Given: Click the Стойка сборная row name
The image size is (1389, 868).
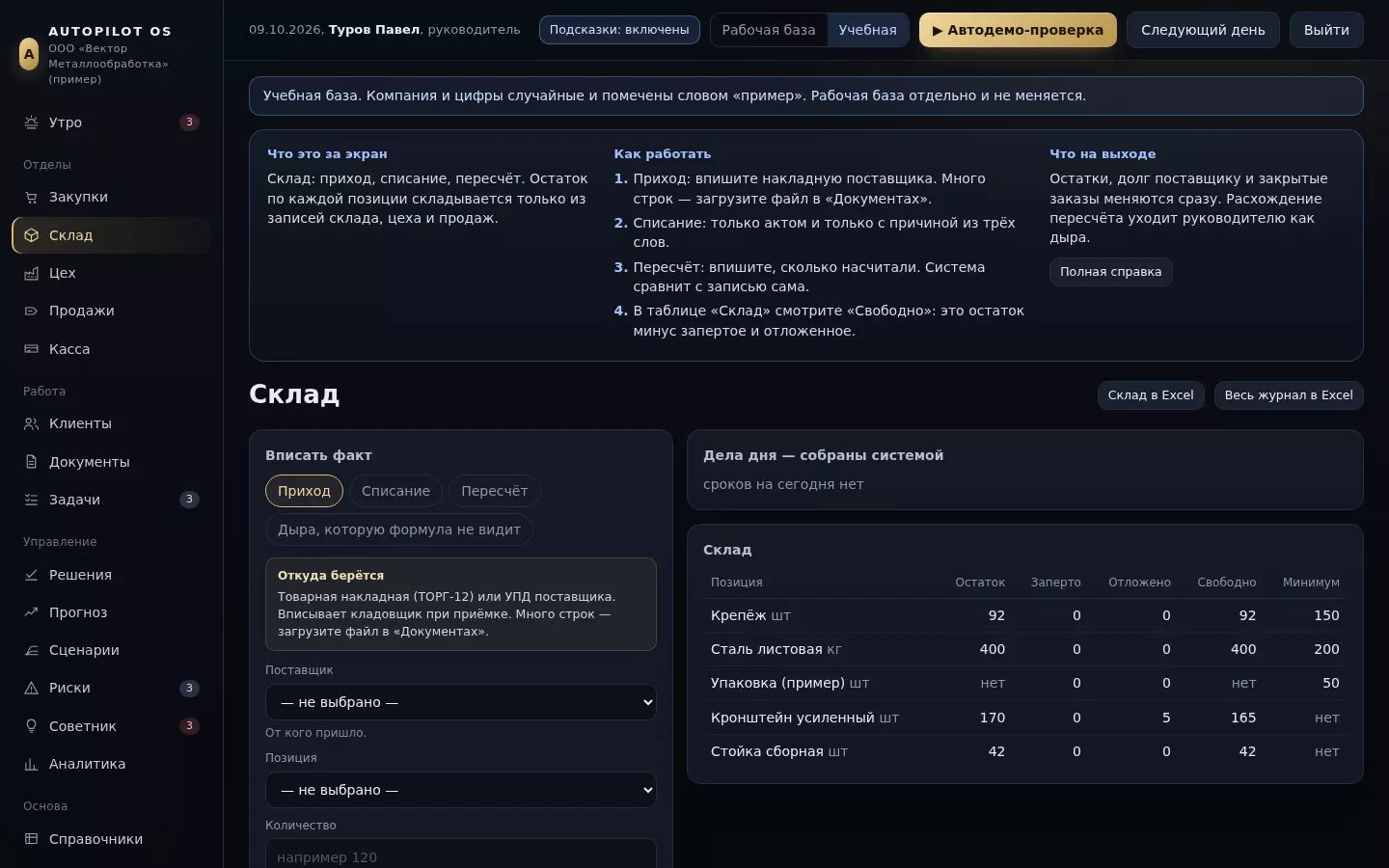Looking at the screenshot, I should (767, 751).
